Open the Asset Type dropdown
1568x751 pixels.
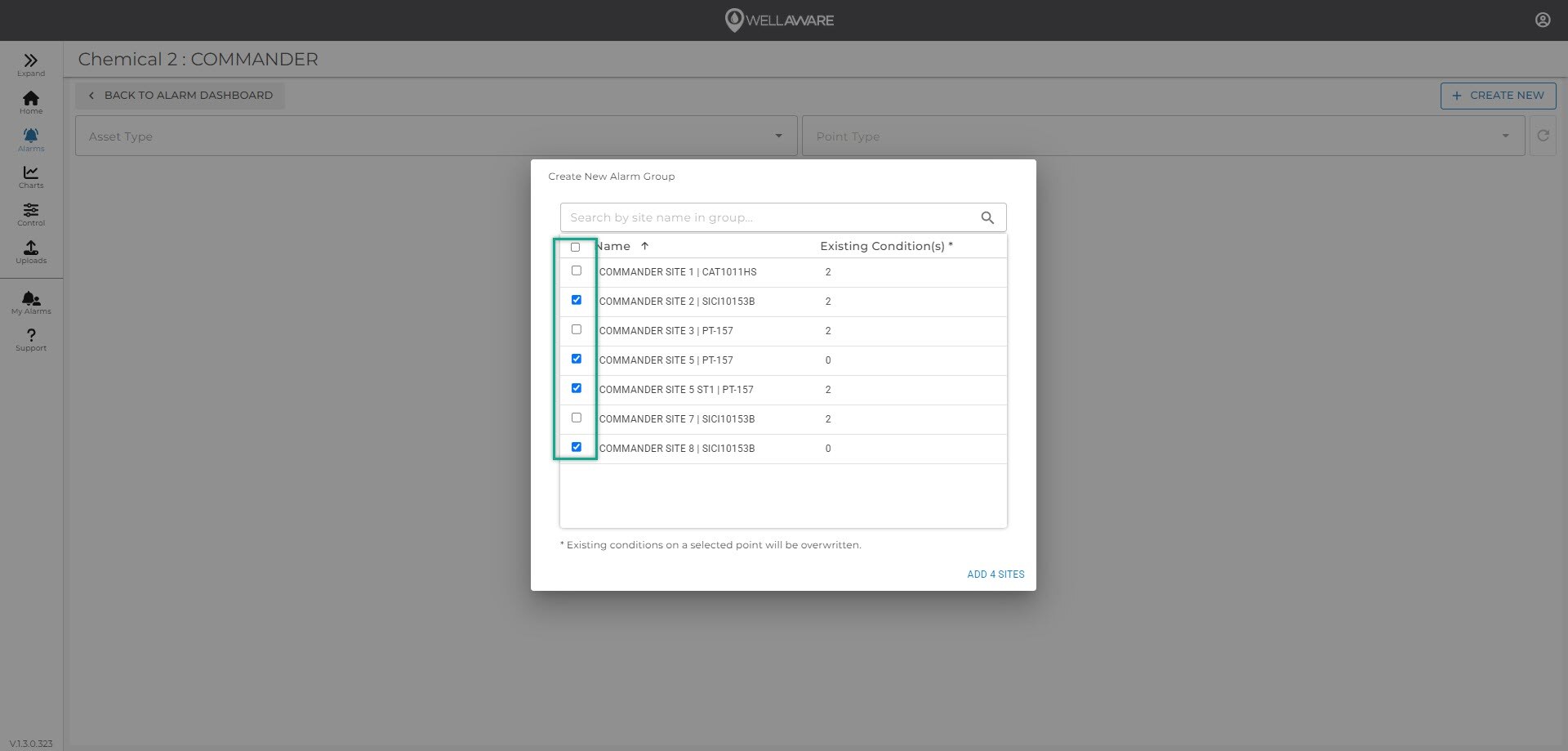436,136
